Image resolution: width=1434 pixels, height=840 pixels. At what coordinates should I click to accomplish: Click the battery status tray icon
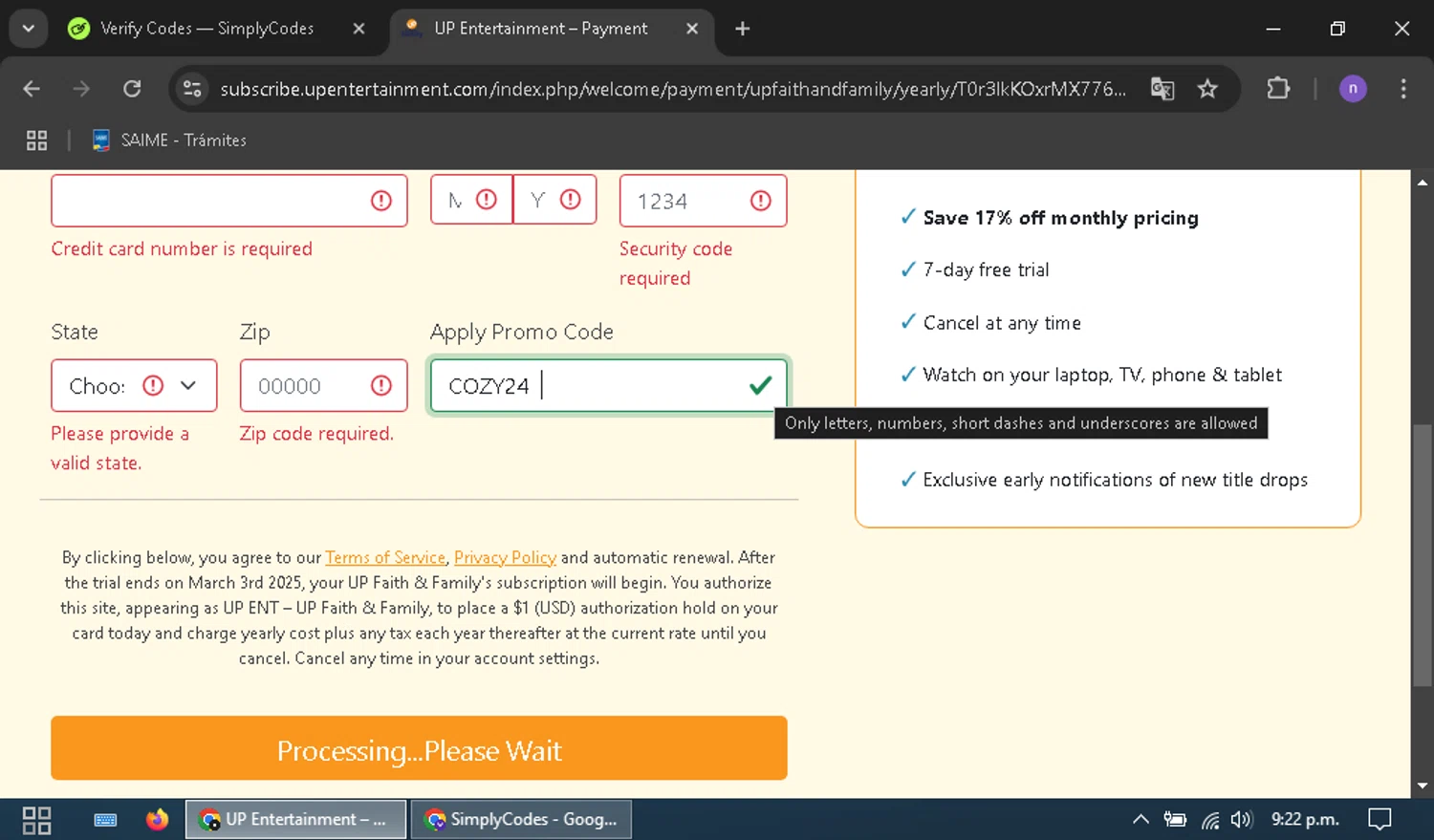1175,820
